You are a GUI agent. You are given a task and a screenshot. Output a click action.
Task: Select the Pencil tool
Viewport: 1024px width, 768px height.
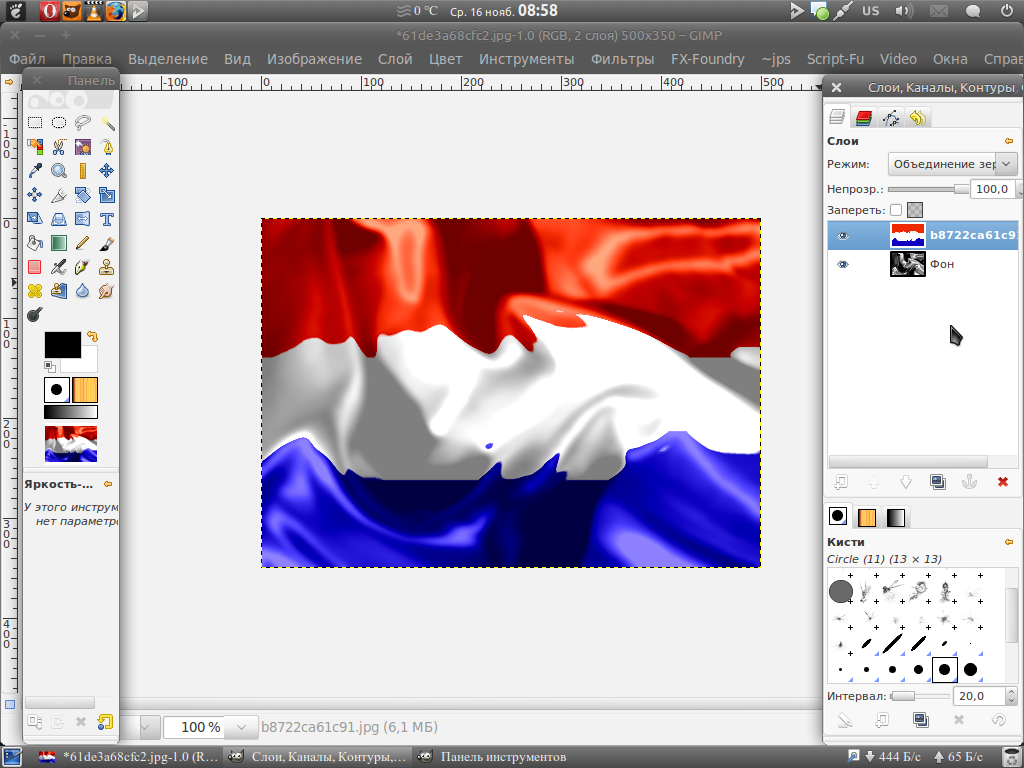[x=83, y=244]
